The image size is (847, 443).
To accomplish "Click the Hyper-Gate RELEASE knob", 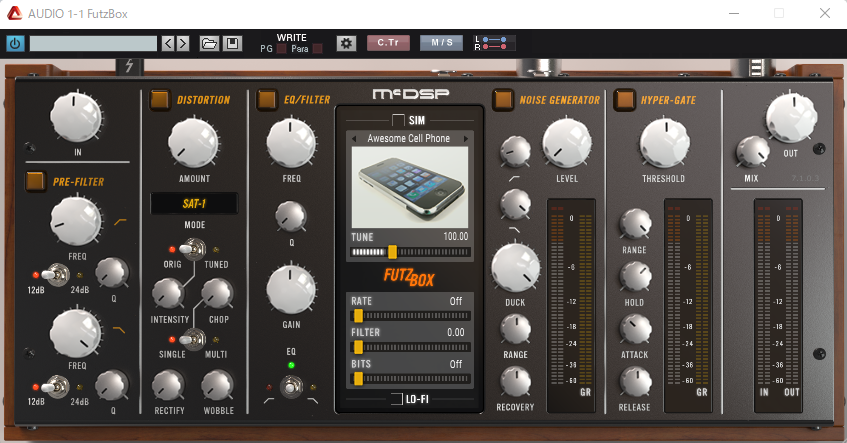I will pyautogui.click(x=635, y=381).
